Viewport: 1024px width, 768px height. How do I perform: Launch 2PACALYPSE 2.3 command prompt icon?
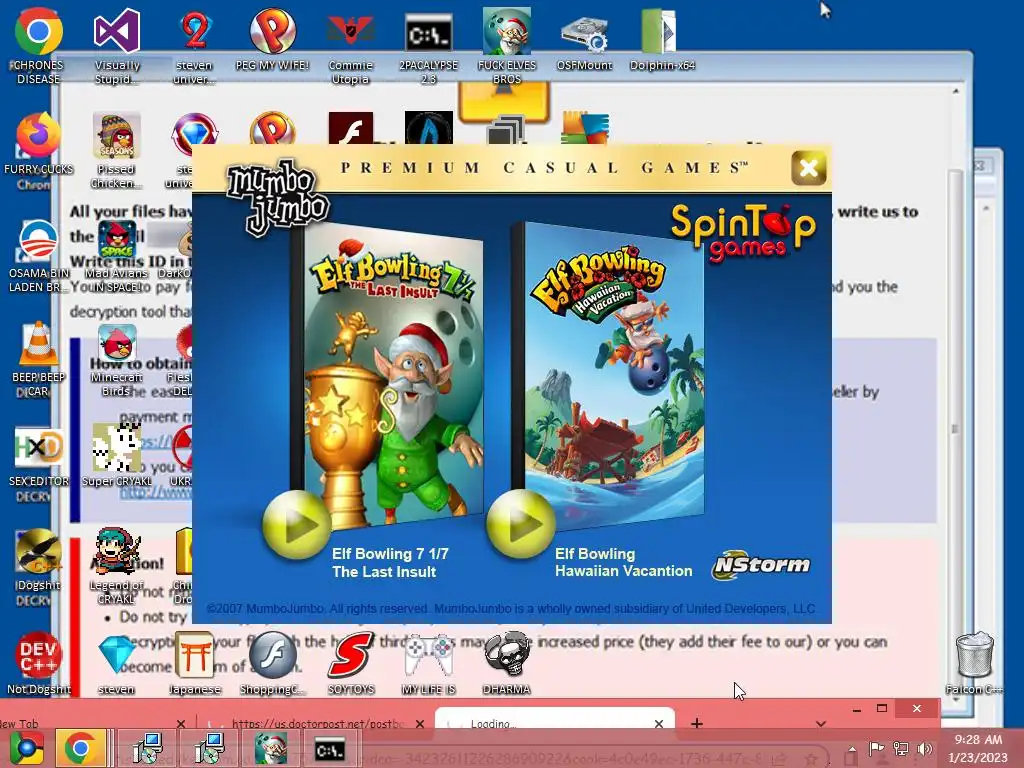428,46
